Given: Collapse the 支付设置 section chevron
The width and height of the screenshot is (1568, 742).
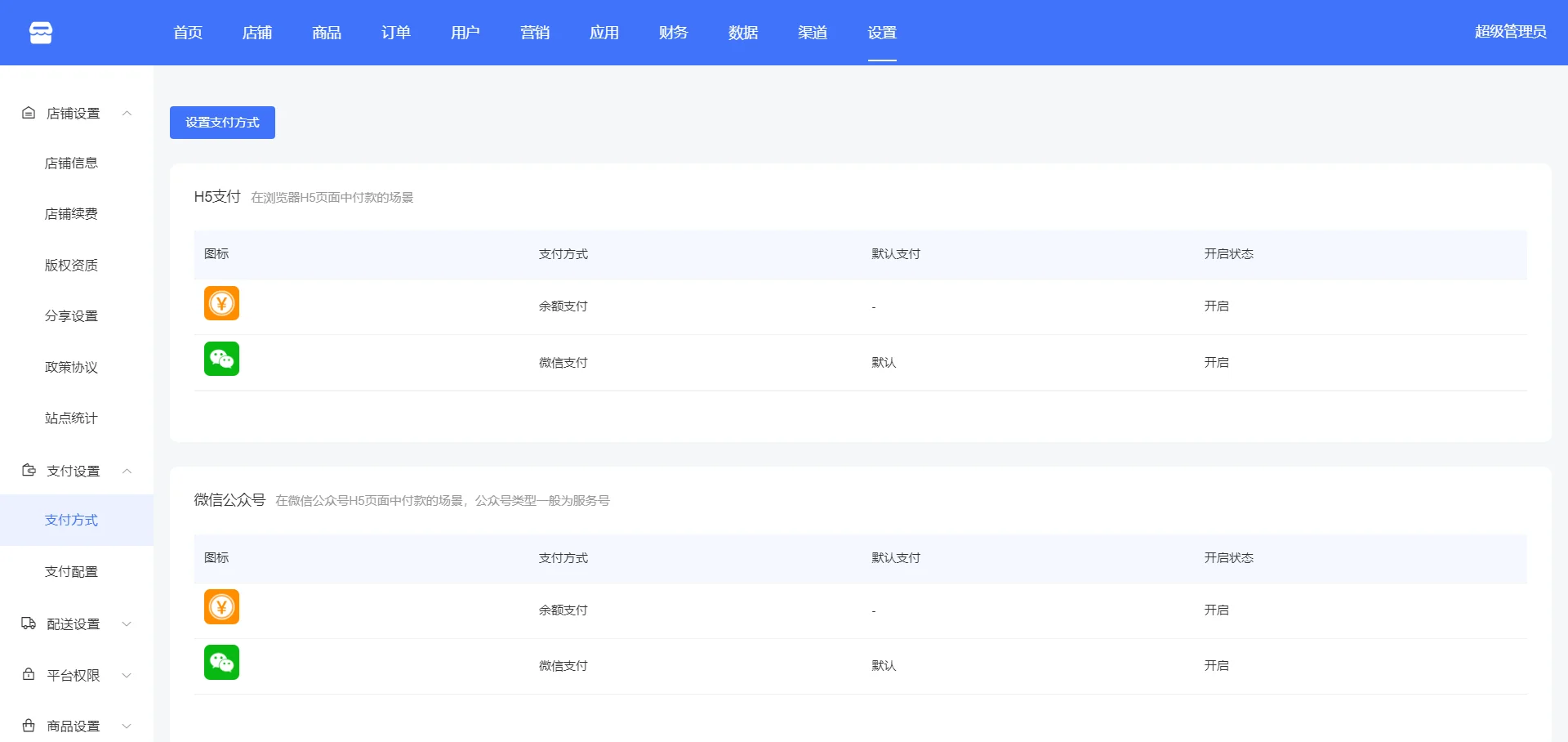Looking at the screenshot, I should pyautogui.click(x=127, y=471).
